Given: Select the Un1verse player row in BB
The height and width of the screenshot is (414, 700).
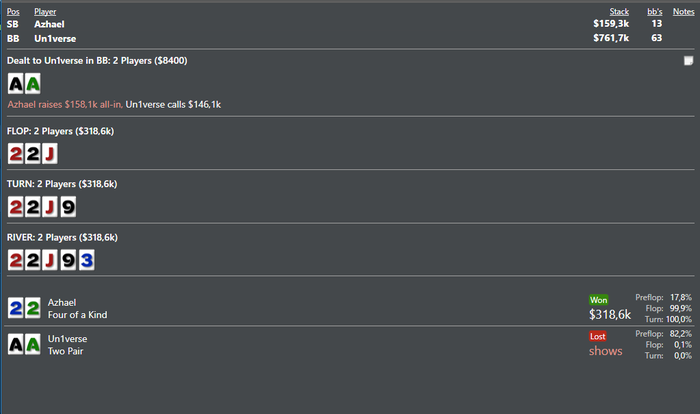Looking at the screenshot, I should click(55, 38).
